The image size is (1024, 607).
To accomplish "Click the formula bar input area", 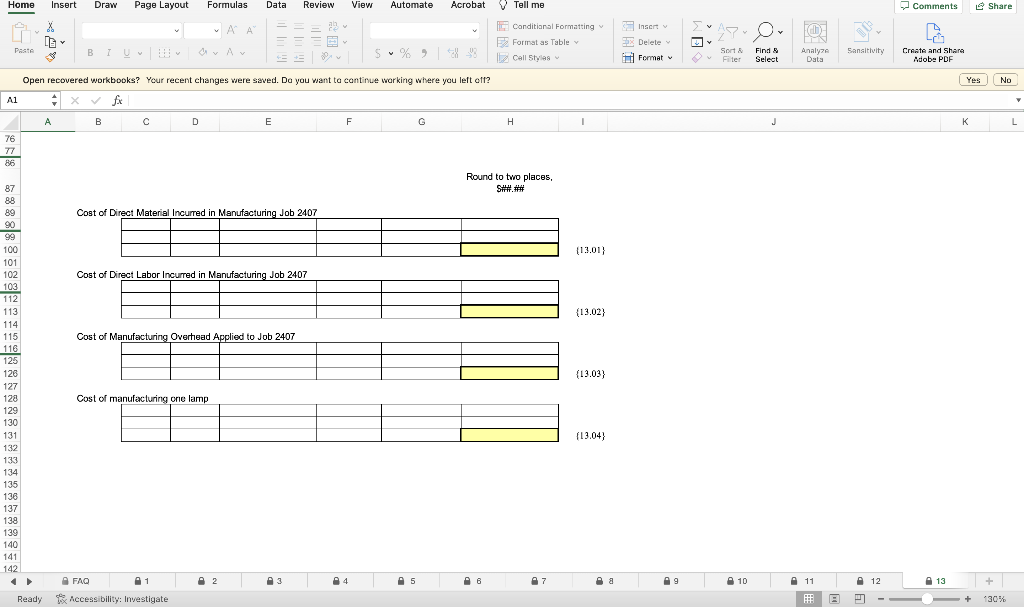I will pos(571,100).
